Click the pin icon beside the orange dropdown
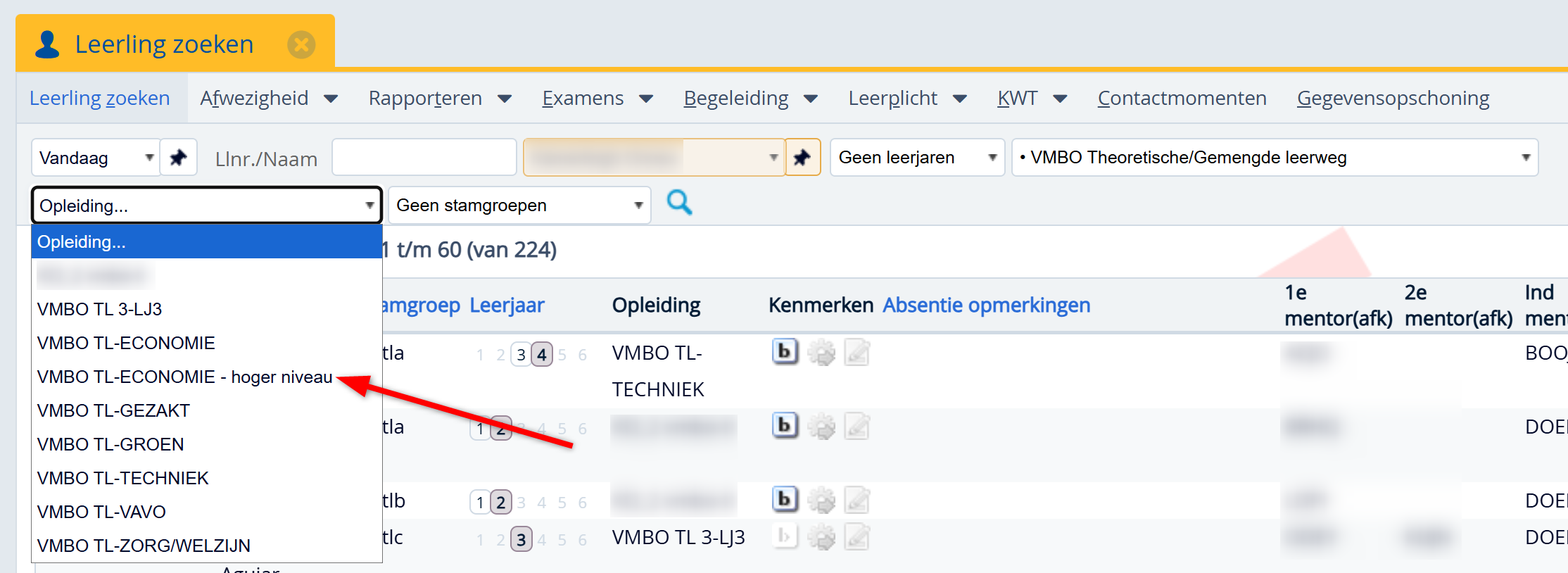 click(x=802, y=157)
